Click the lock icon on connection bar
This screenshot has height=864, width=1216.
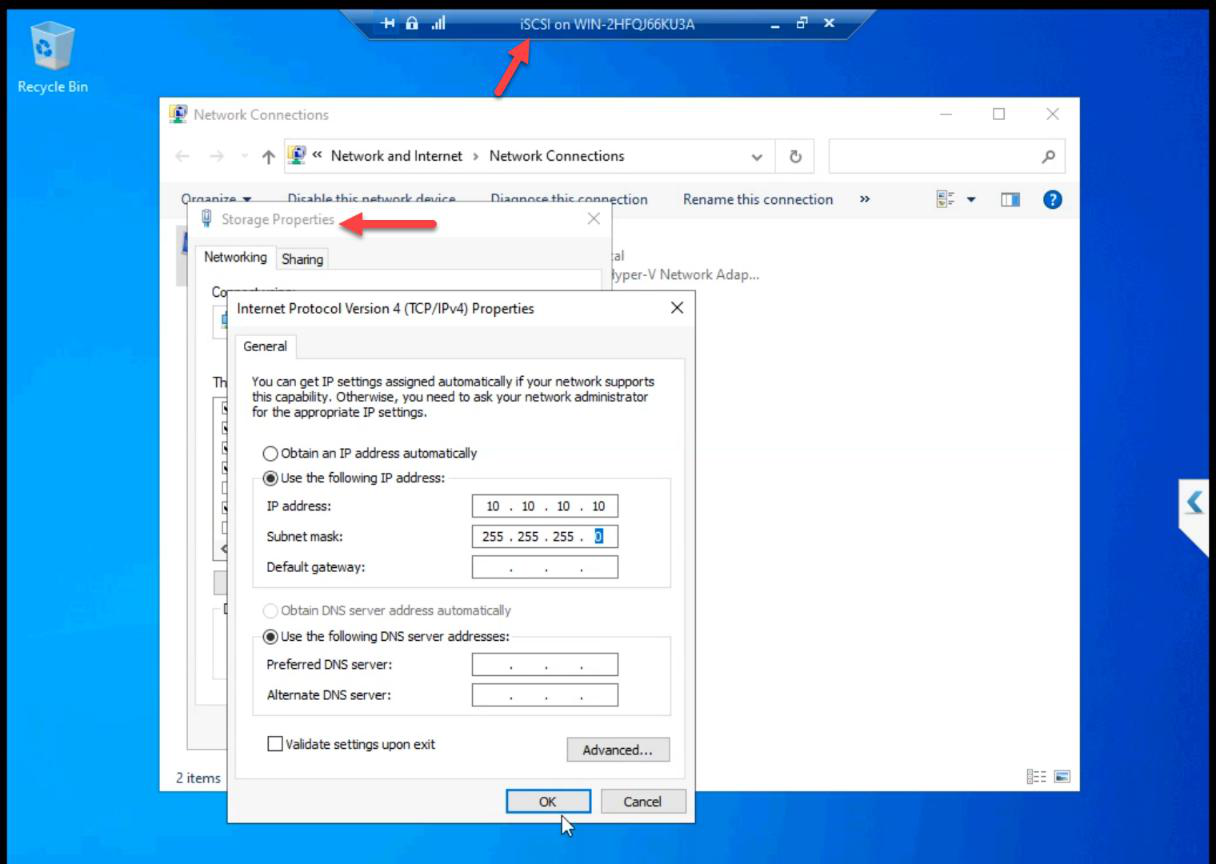coord(412,23)
